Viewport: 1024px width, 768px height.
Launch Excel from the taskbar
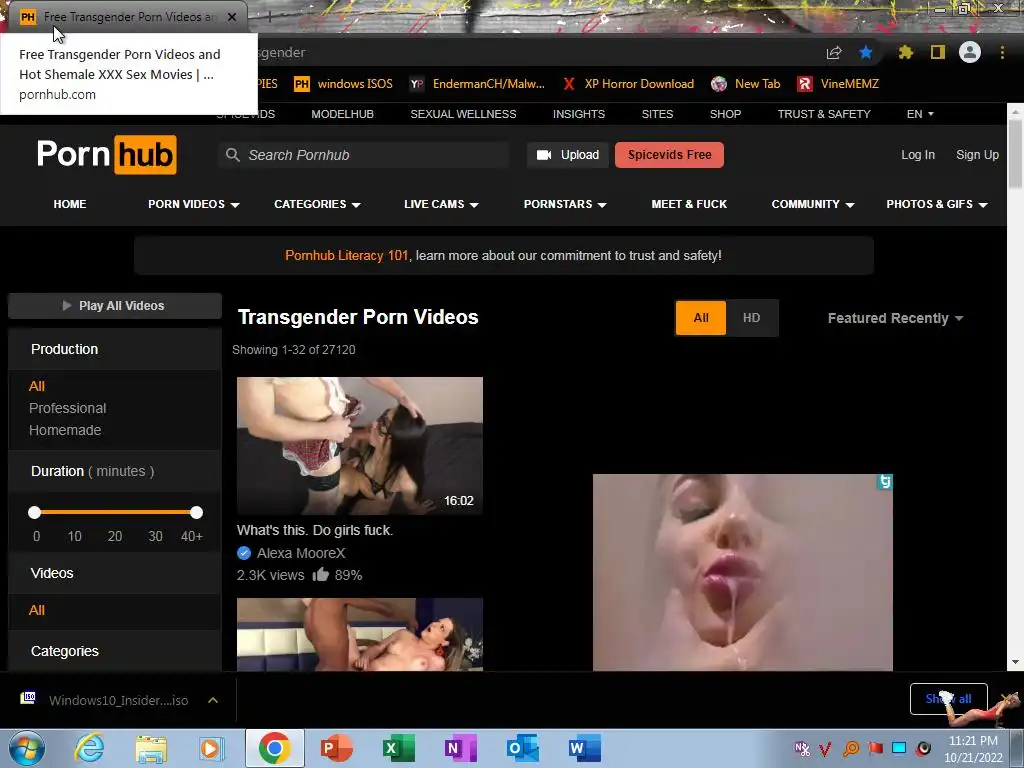[398, 748]
